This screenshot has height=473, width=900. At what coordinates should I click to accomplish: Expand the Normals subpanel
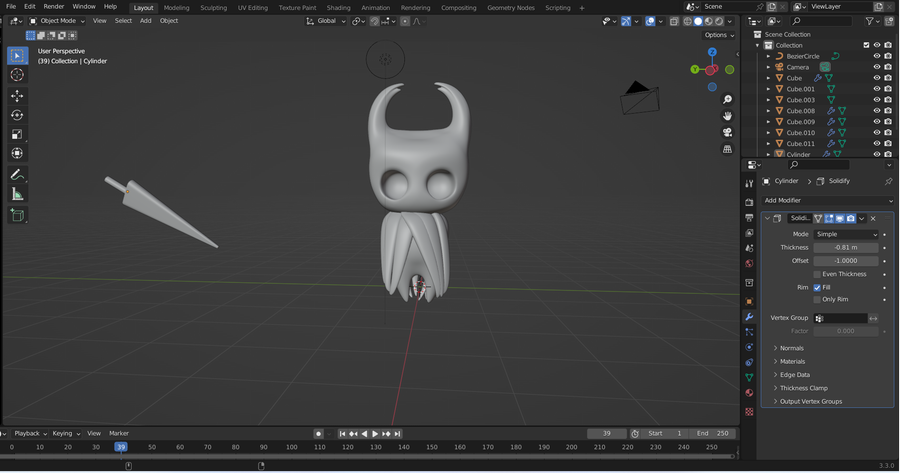792,348
